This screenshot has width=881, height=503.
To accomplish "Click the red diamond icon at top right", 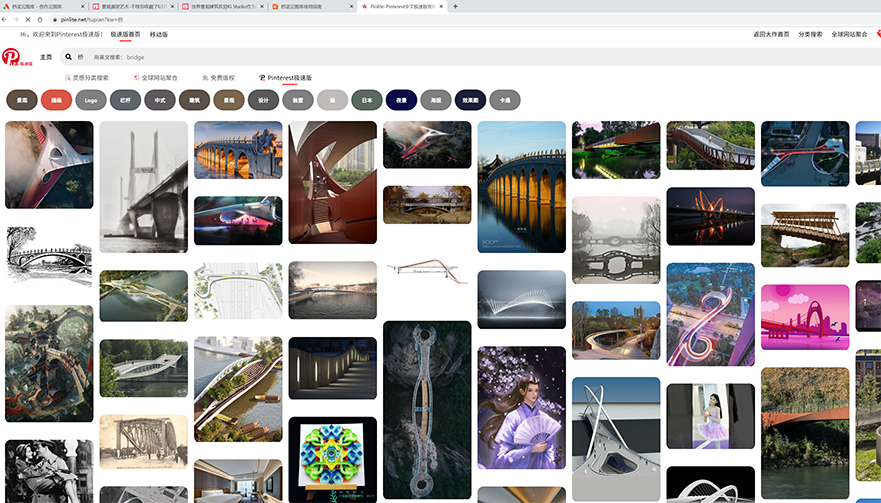I will [x=878, y=34].
